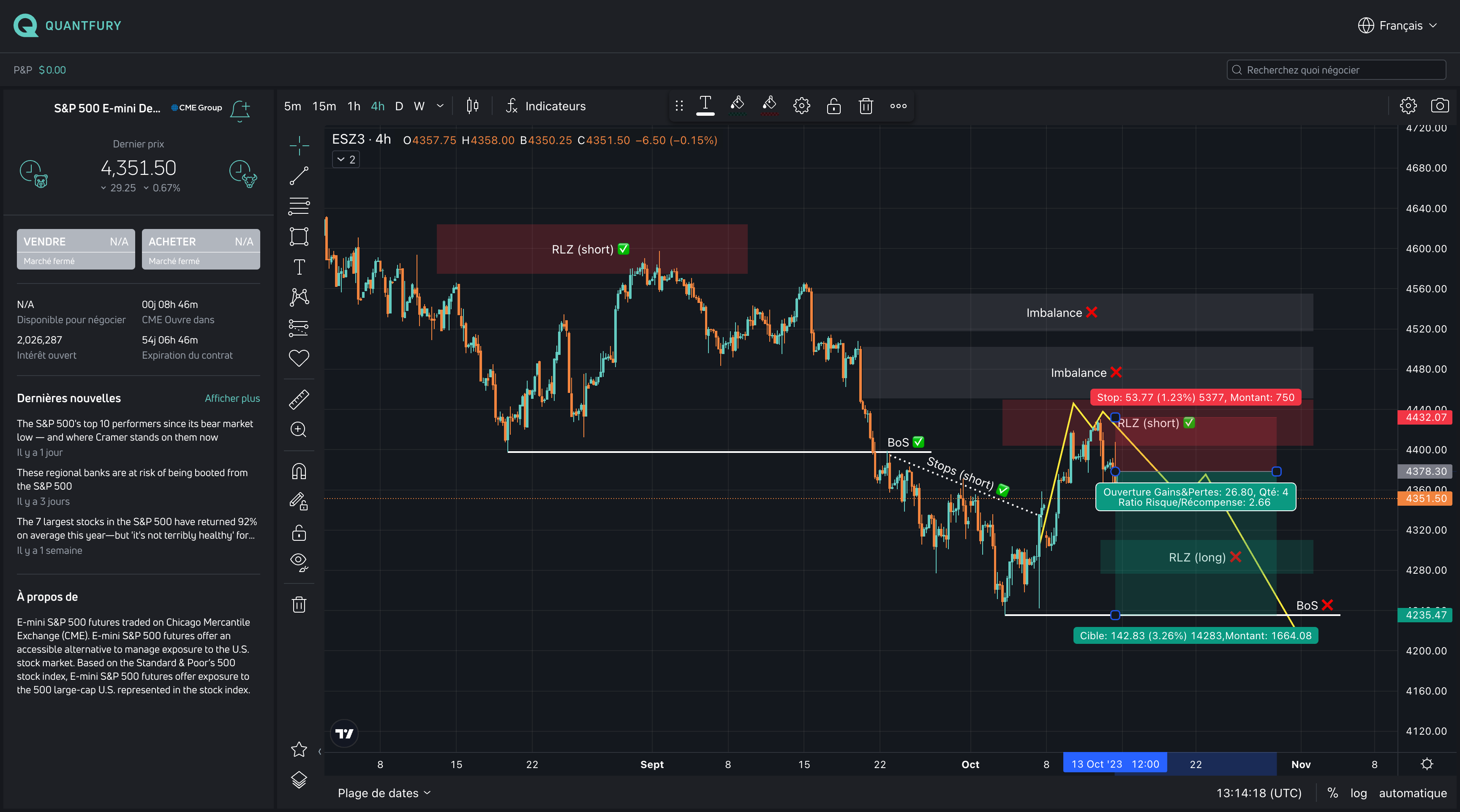The height and width of the screenshot is (812, 1460).
Task: Open the candlestick chart type selector
Action: point(472,106)
